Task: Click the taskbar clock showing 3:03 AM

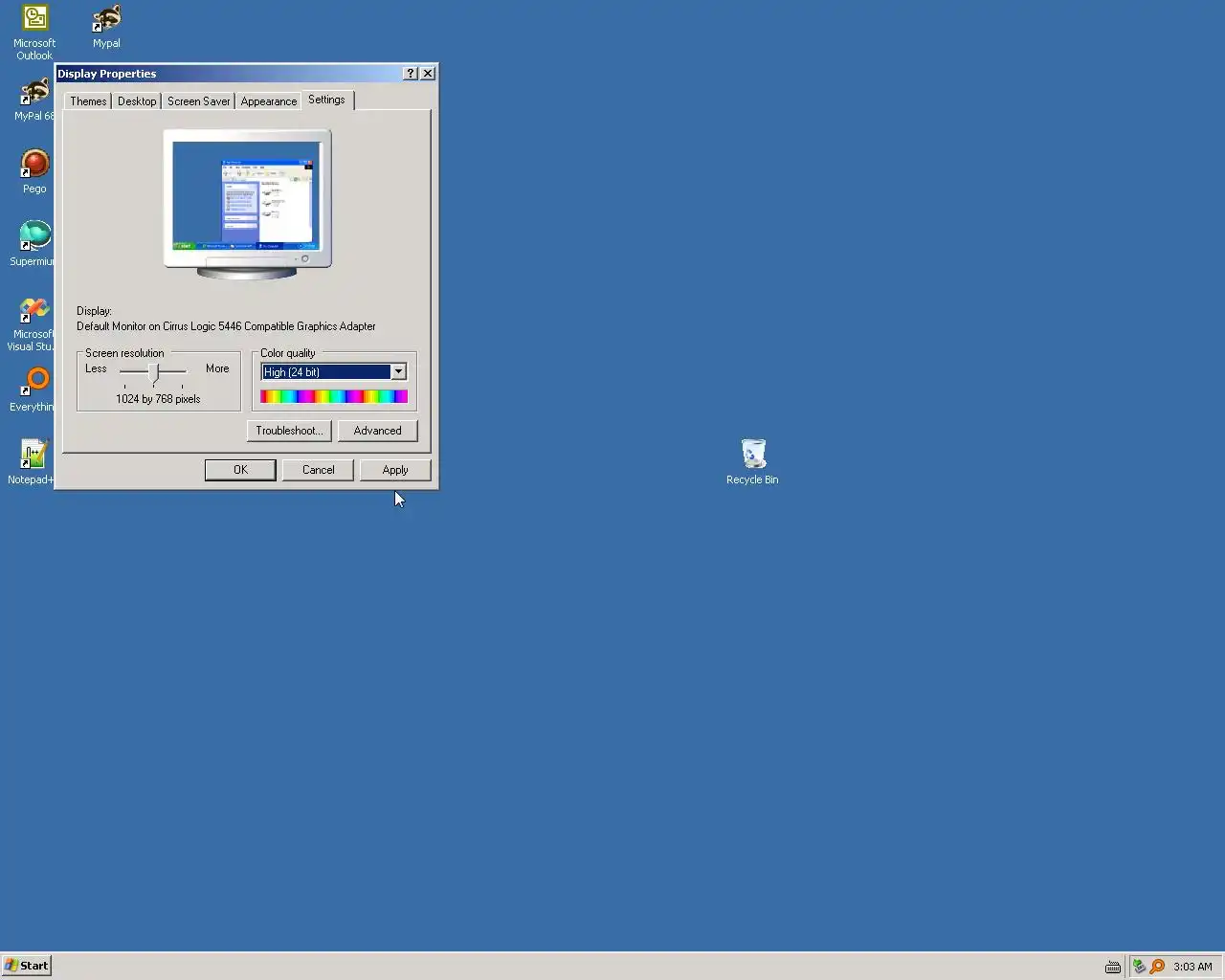Action: click(1192, 967)
